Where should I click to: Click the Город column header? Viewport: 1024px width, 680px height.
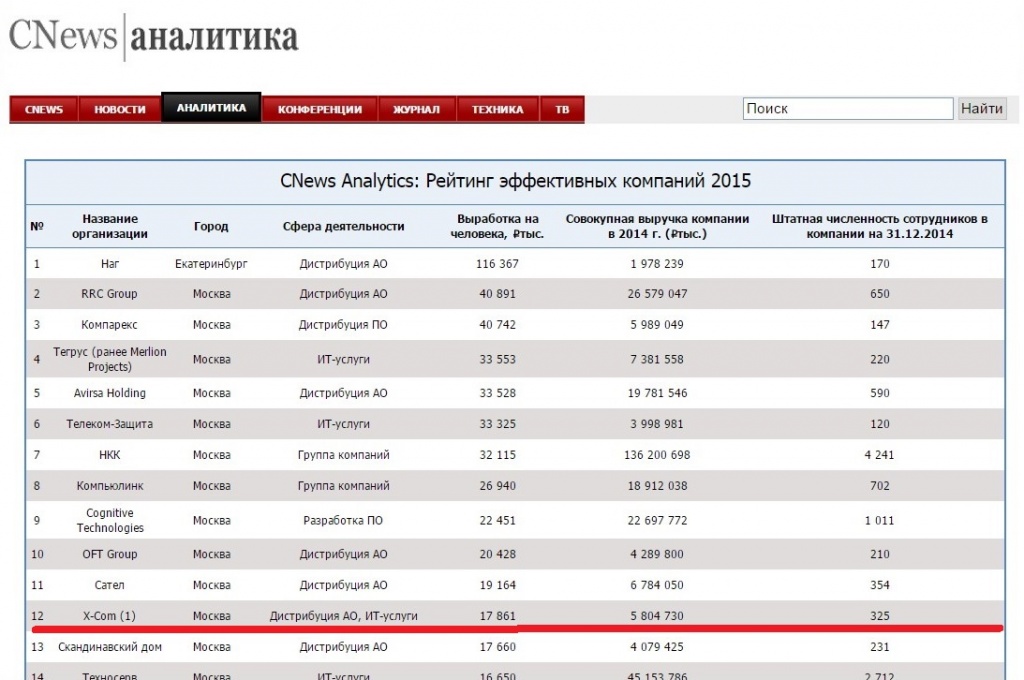point(211,226)
